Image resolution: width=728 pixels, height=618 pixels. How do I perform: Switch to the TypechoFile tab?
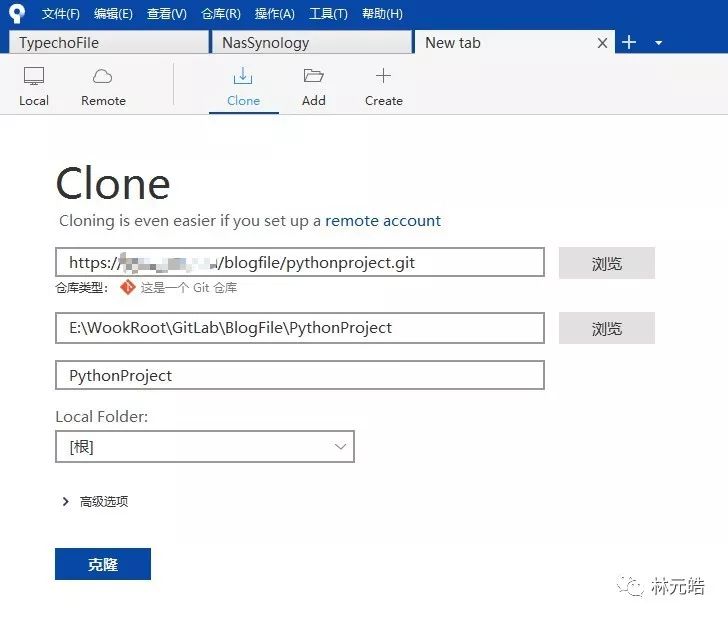point(109,43)
